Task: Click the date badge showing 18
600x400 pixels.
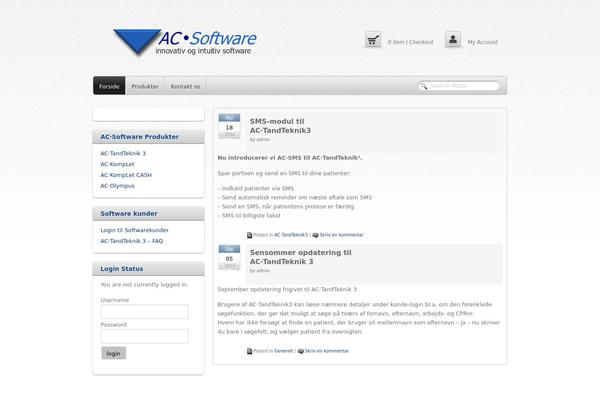Action: (229, 126)
